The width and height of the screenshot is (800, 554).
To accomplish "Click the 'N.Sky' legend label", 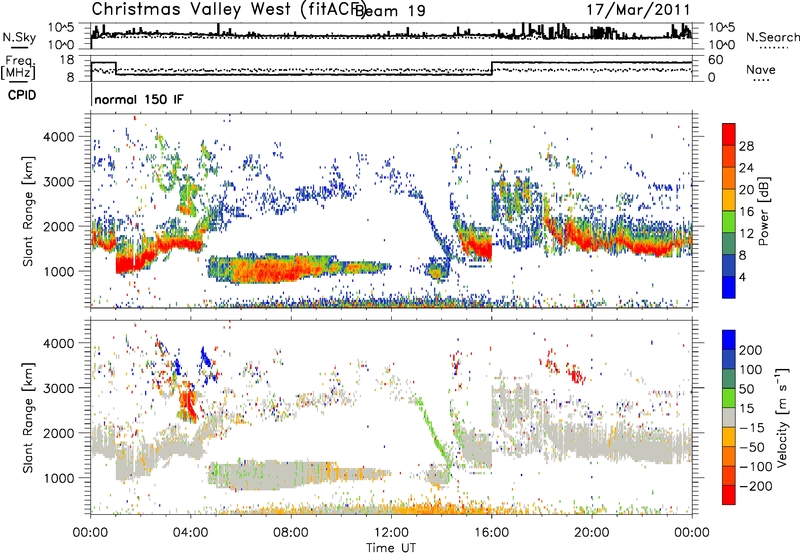I will (19, 37).
